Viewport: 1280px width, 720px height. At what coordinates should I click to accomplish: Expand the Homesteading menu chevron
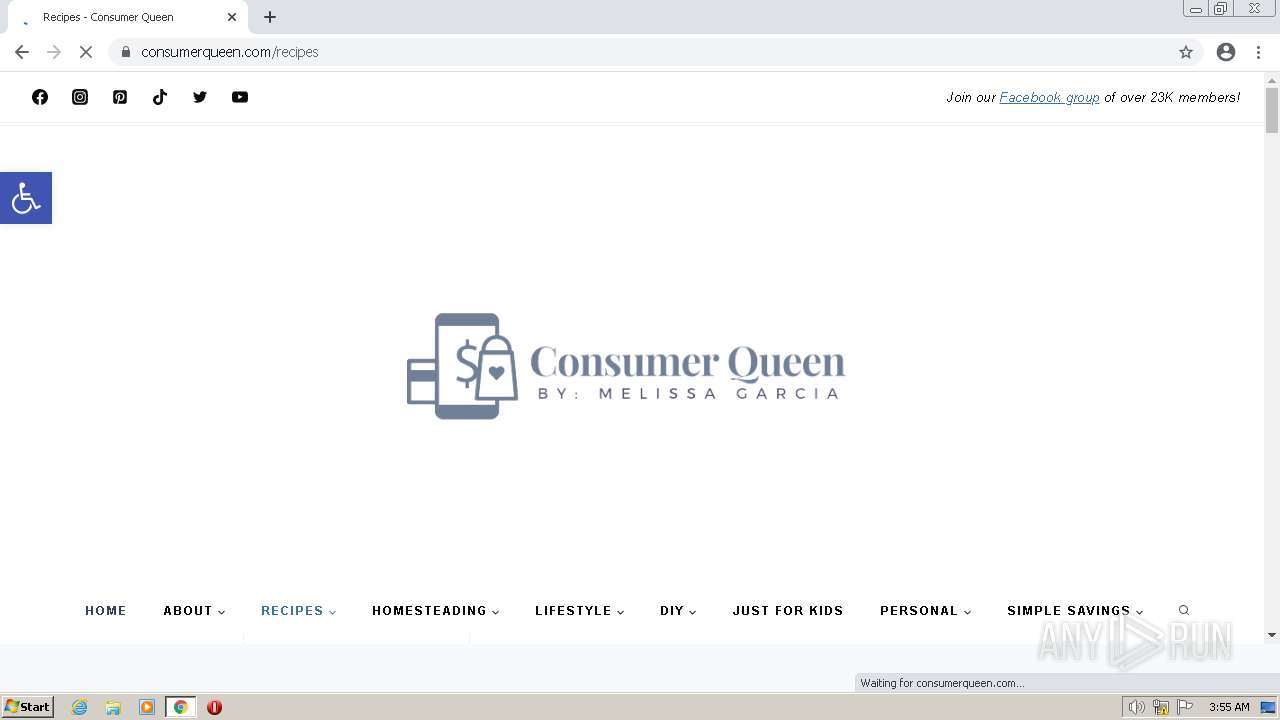tap(495, 612)
